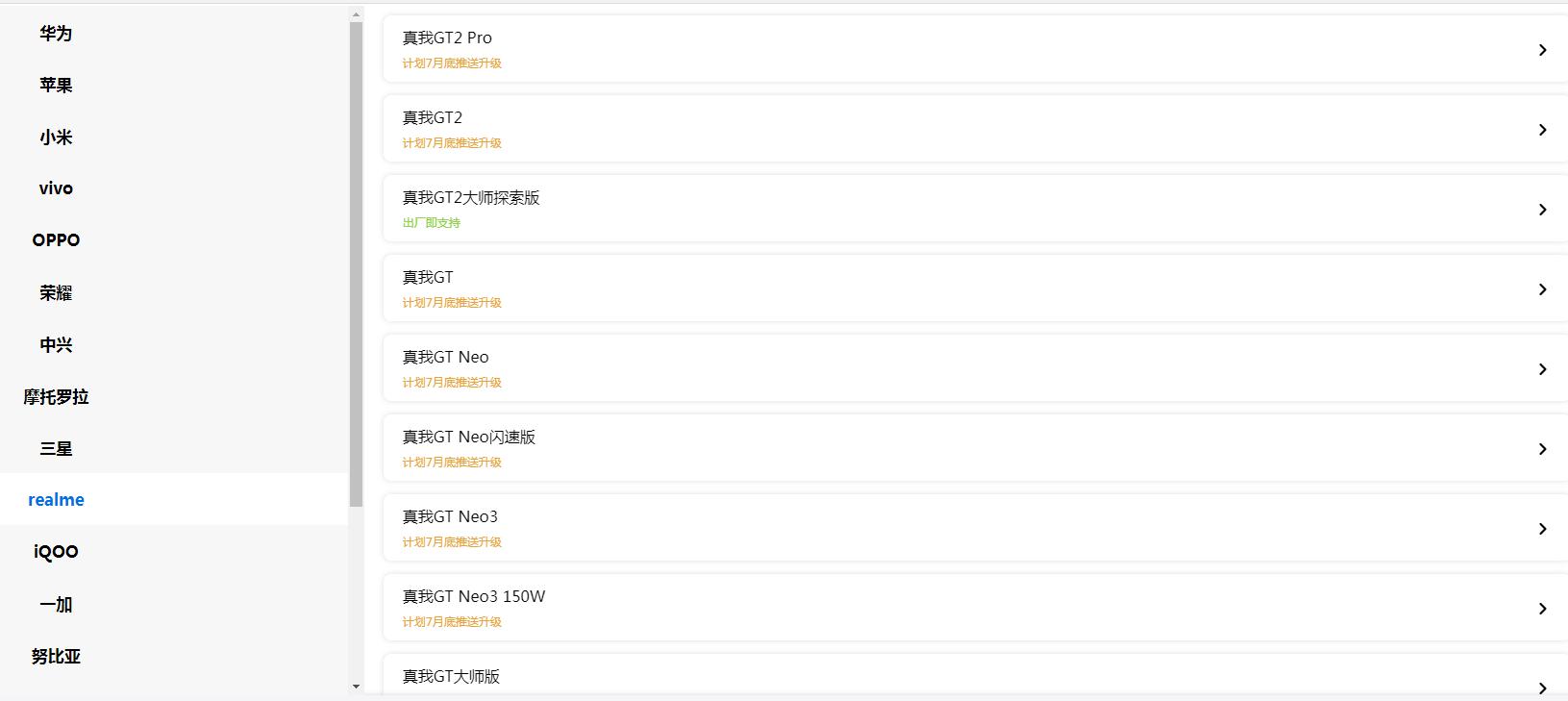Open chevron arrow for 真我GT2
The width and height of the screenshot is (1568, 701).
point(1542,130)
